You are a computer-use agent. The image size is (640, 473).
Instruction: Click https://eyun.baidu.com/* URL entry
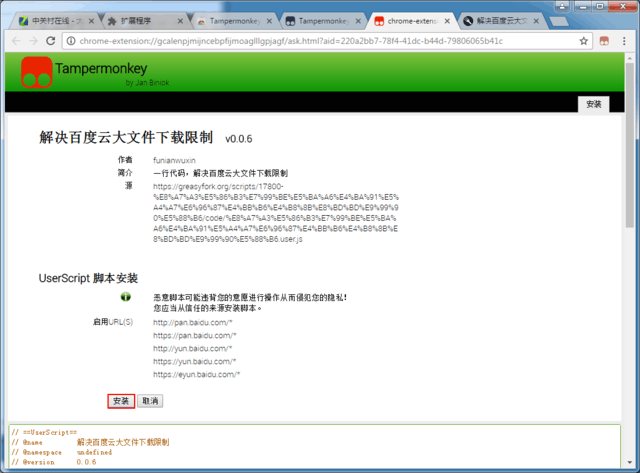click(x=196, y=375)
